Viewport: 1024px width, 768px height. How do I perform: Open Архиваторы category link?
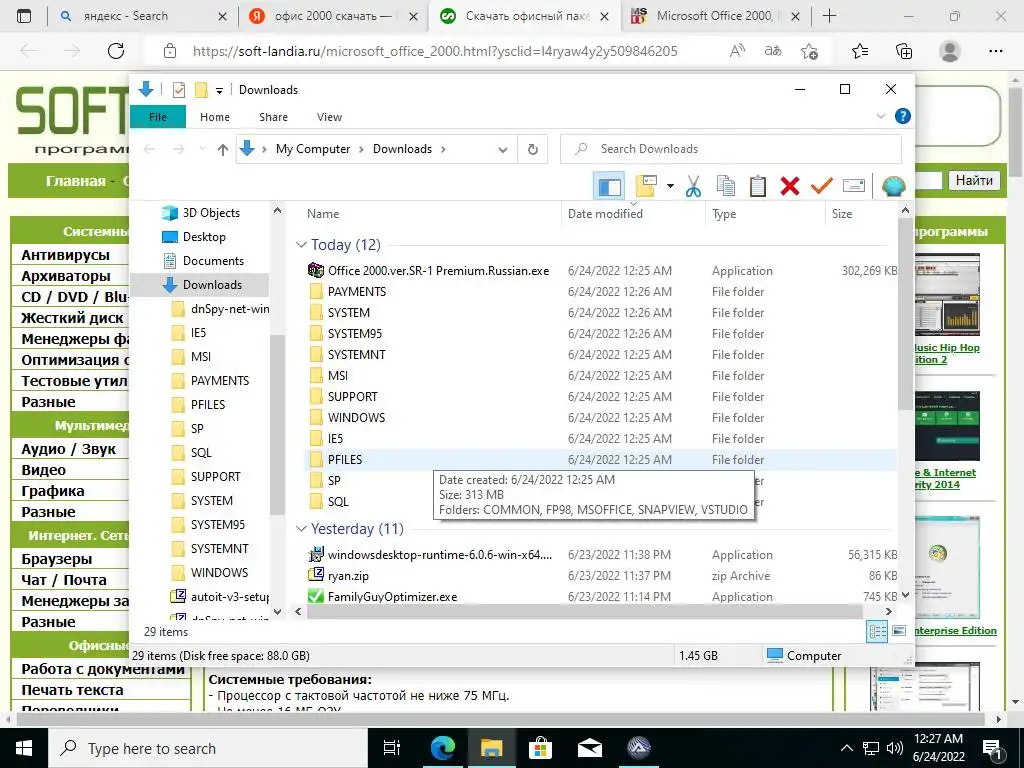pos(66,276)
